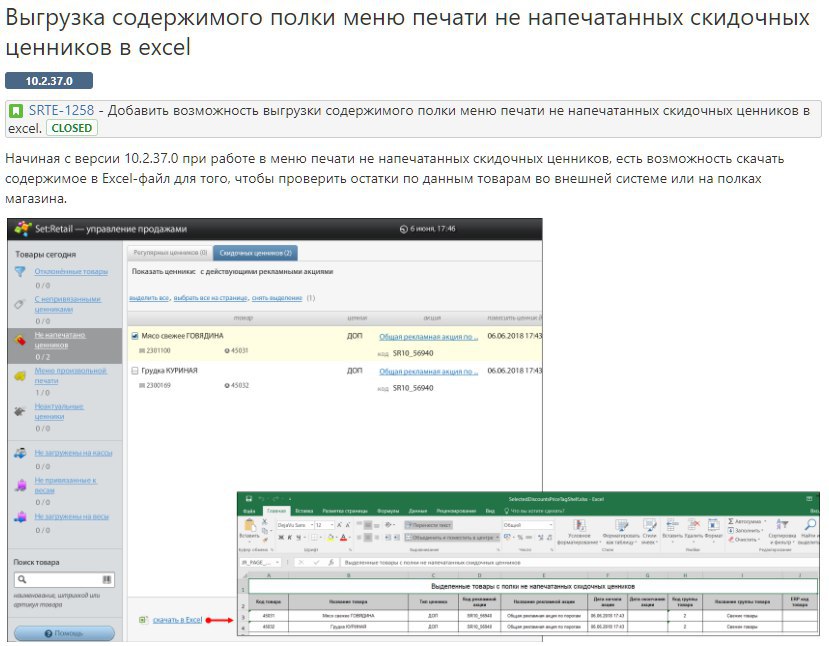This screenshot has width=829, height=646.
Task: Click the Помощь button
Action: coord(64,633)
